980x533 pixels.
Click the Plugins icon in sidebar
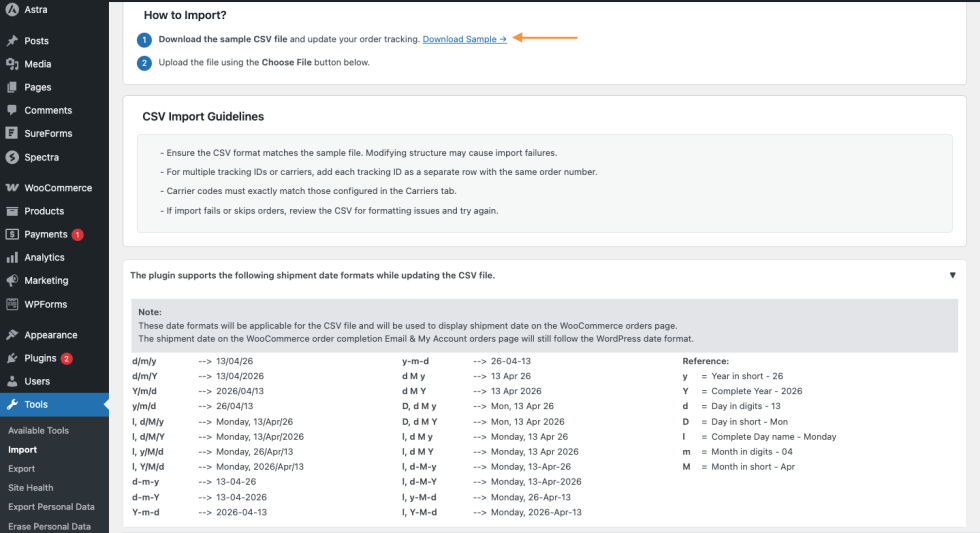coord(12,358)
